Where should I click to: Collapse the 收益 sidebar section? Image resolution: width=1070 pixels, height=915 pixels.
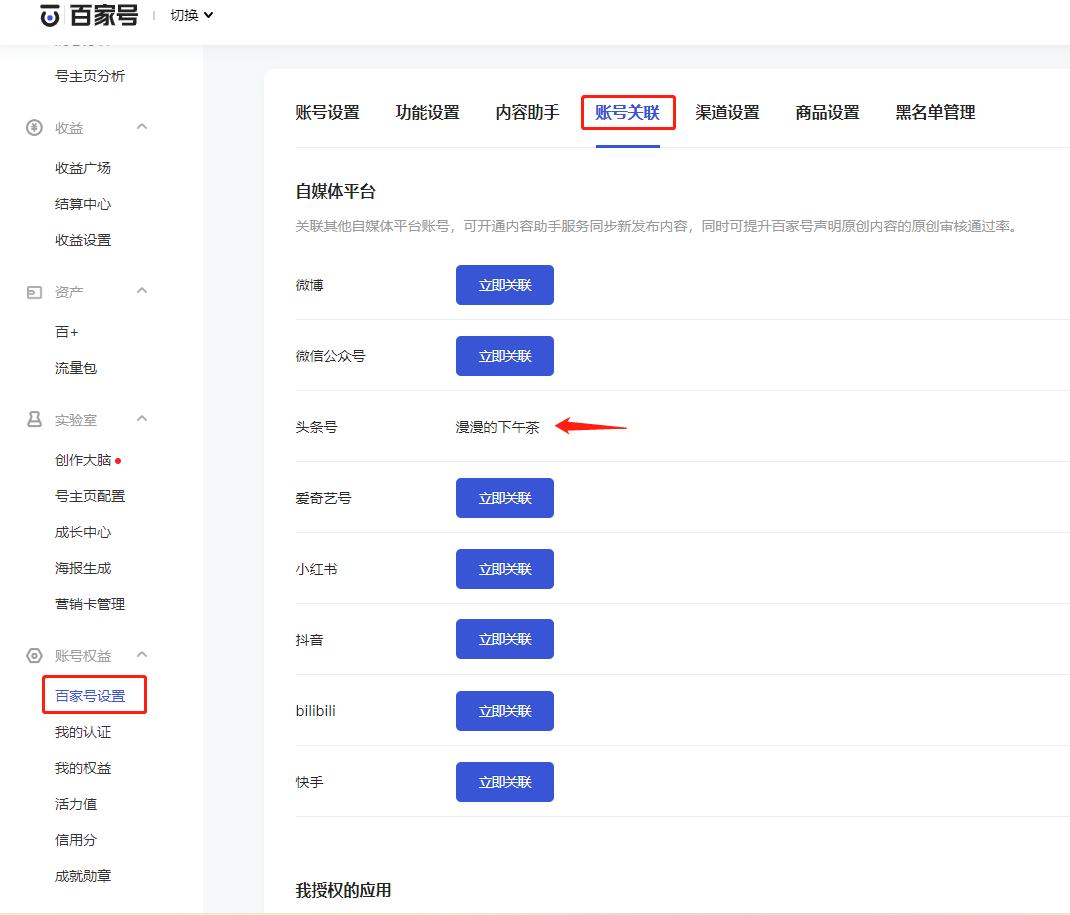click(x=141, y=127)
